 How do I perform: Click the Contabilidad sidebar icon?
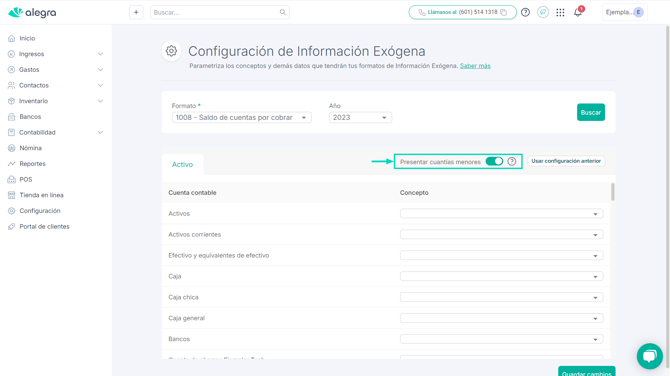point(12,132)
